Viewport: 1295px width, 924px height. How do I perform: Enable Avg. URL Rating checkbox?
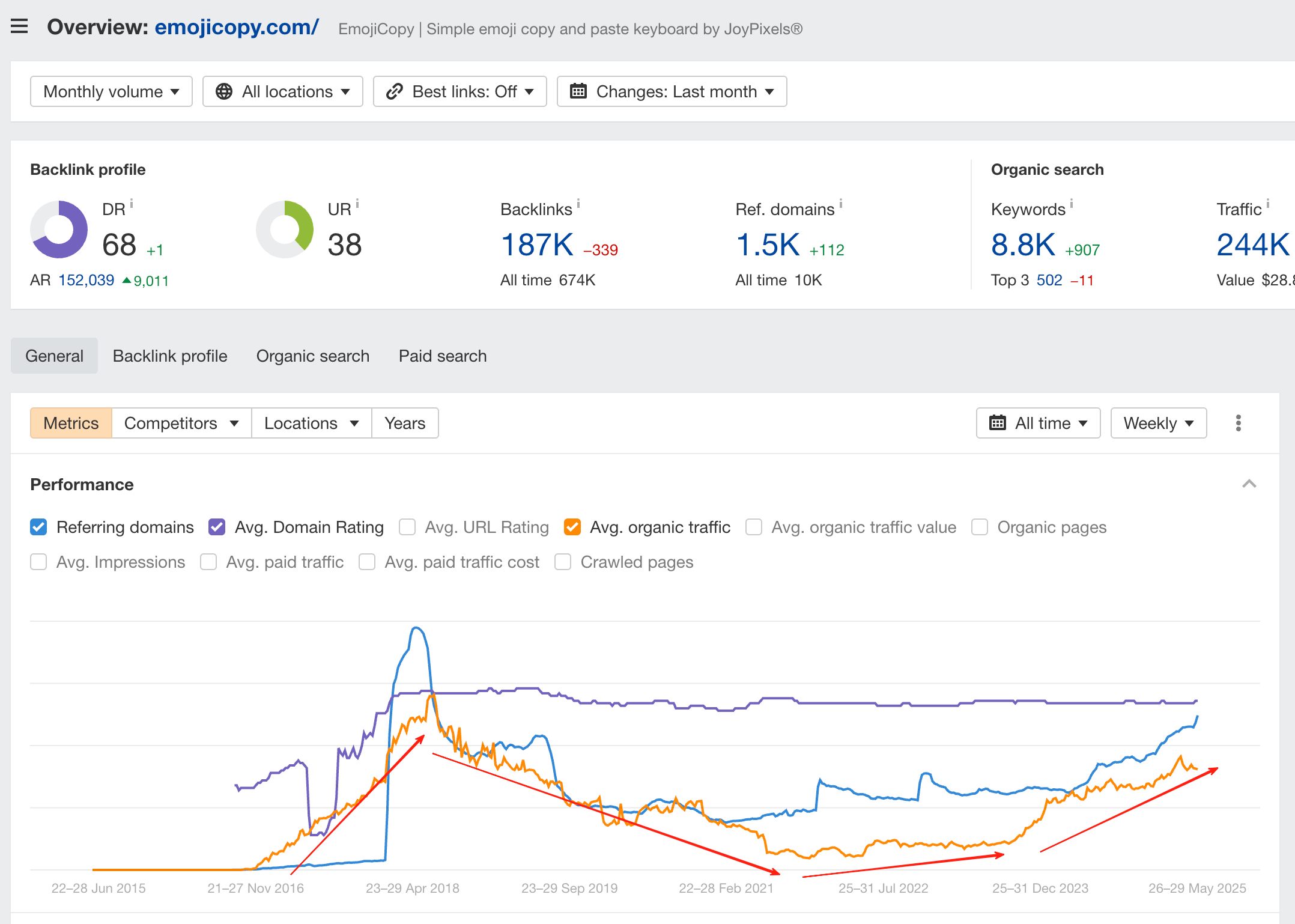pos(407,527)
